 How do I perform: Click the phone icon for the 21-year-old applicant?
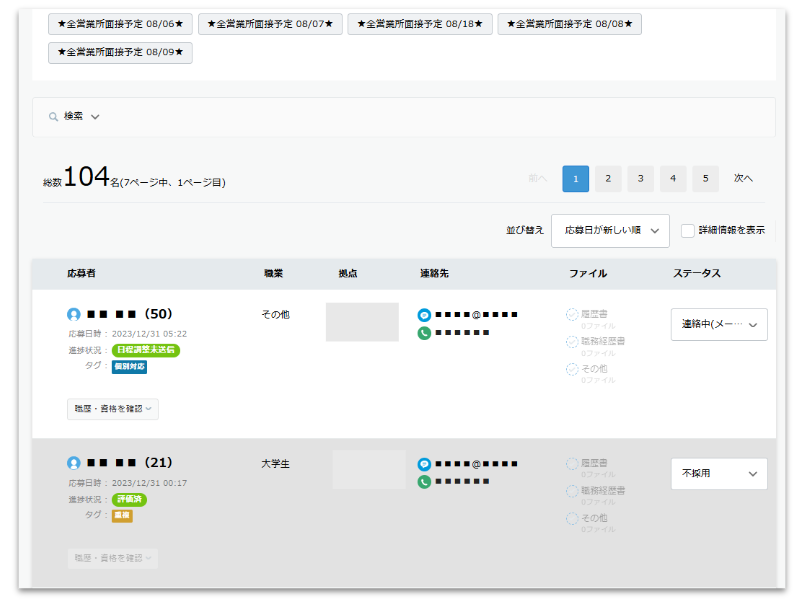(x=424, y=482)
